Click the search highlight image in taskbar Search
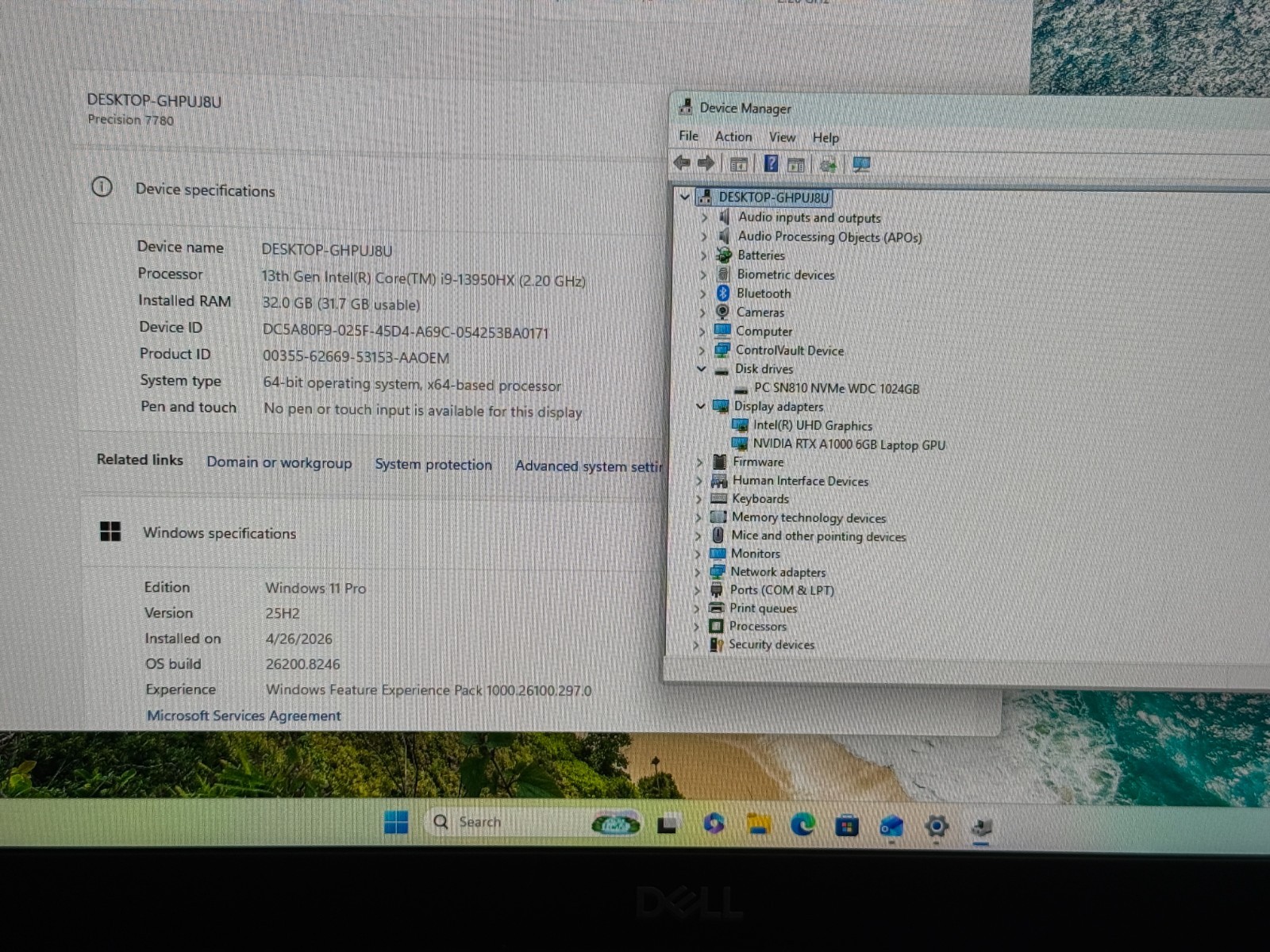The width and height of the screenshot is (1270, 952). tap(615, 824)
